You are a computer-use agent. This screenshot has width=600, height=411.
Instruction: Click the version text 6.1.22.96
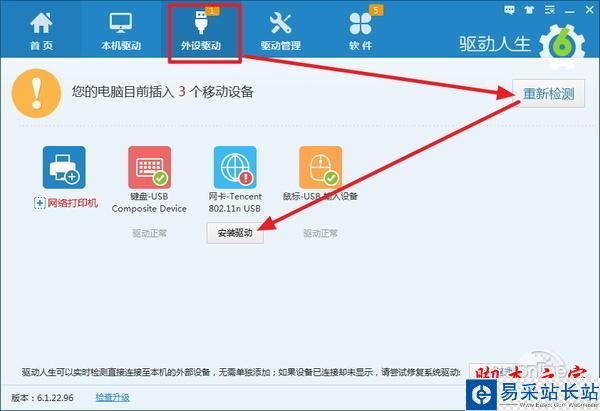point(55,398)
